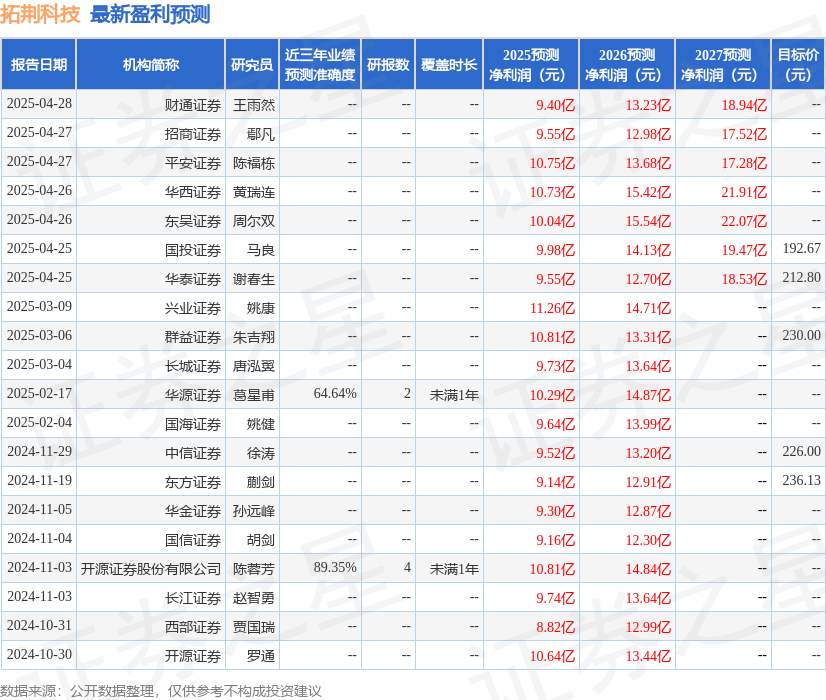Screen dimensions: 826x700
Task: Select the 报告日期 column header
Action: click(39, 64)
